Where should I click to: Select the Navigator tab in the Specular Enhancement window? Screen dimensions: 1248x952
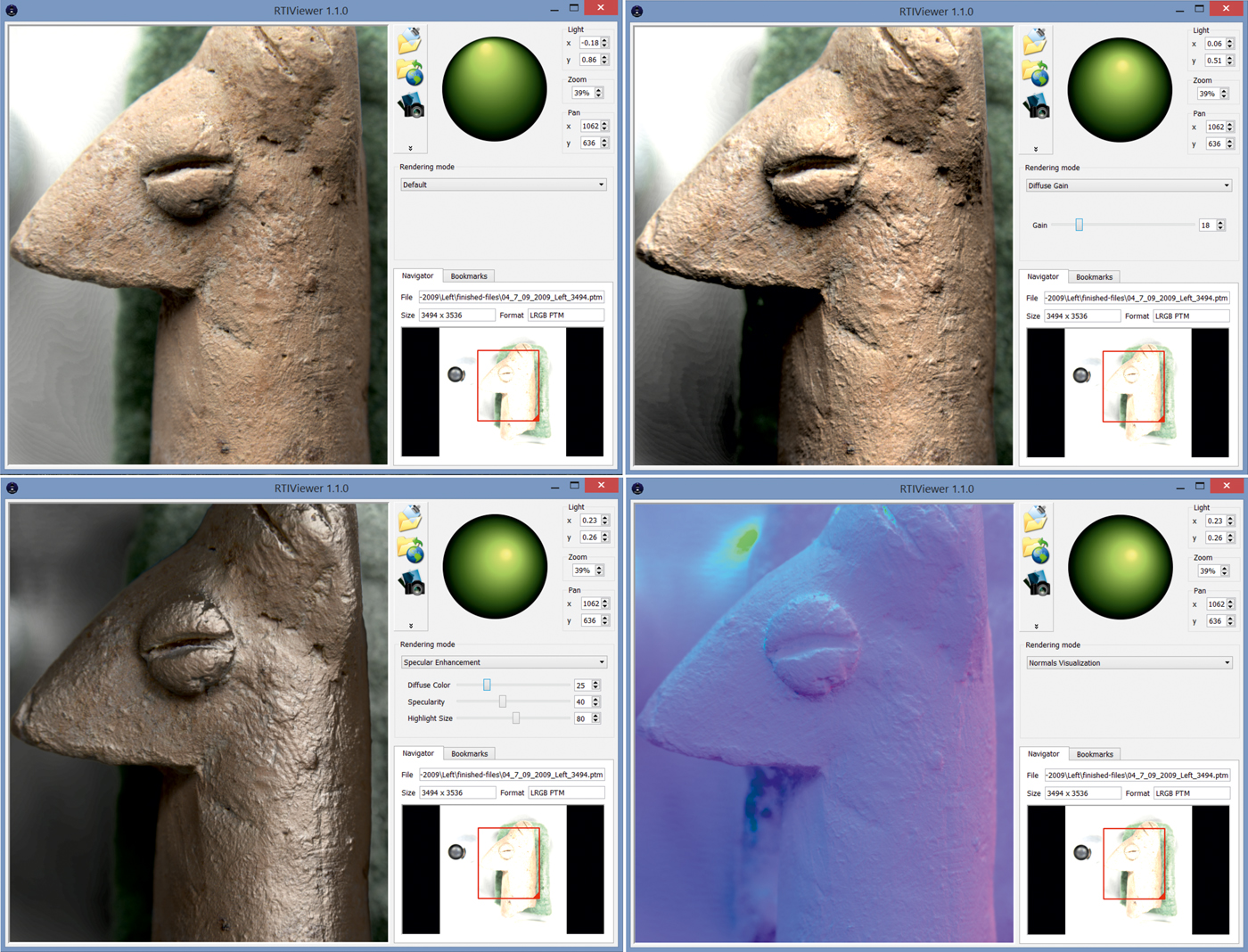(417, 754)
